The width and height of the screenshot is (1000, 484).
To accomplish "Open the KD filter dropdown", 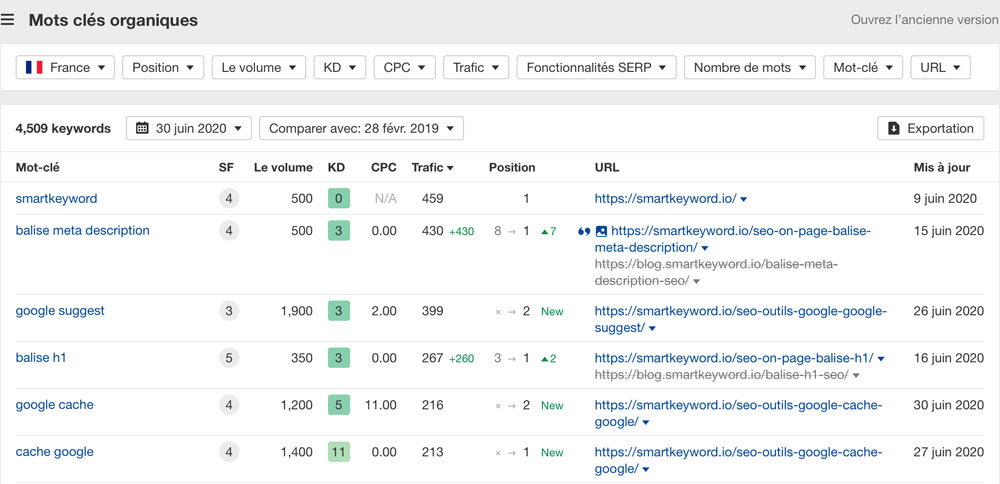I will pyautogui.click(x=340, y=68).
